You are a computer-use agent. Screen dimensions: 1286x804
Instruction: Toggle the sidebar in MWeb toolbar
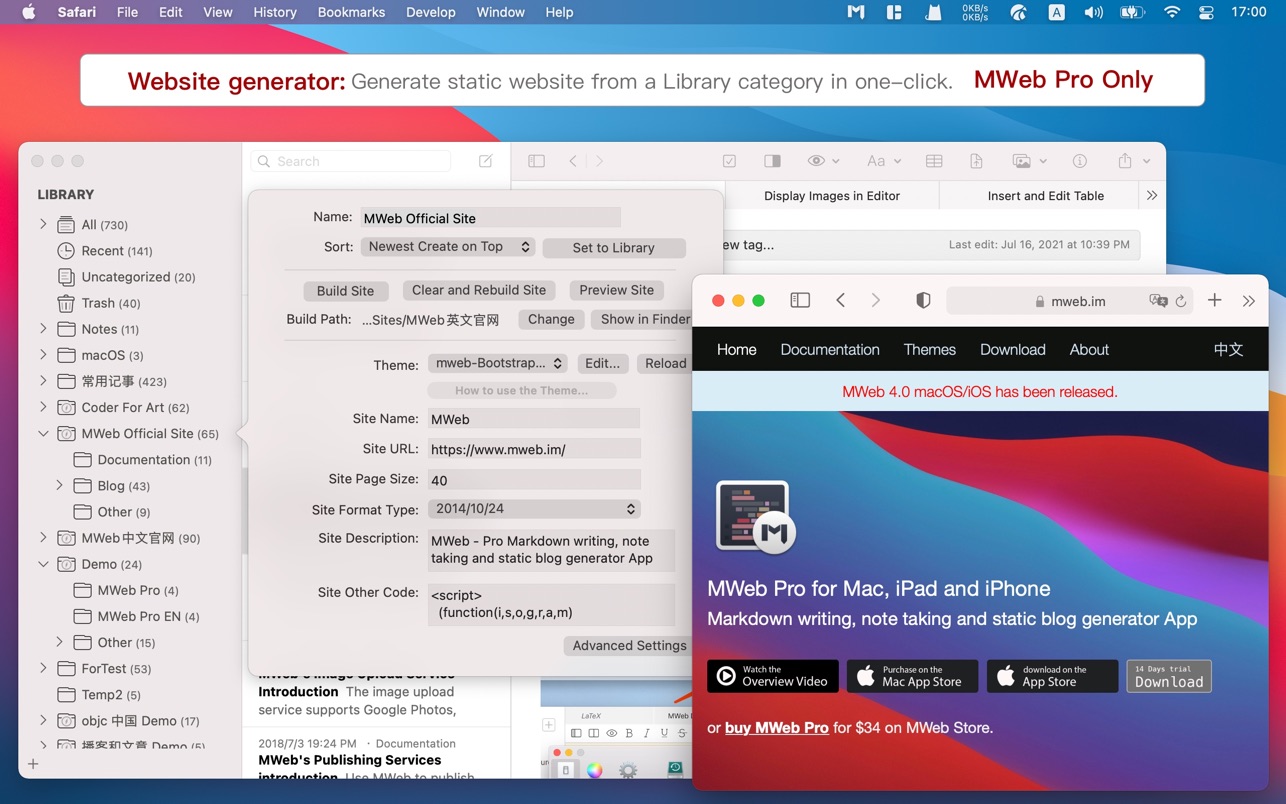(x=536, y=161)
